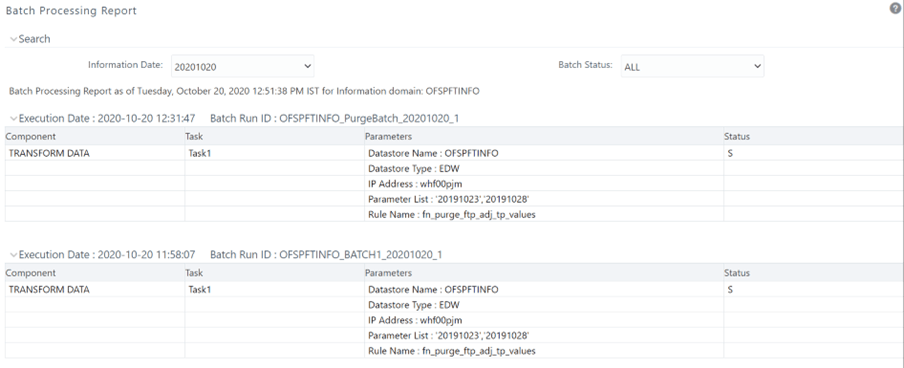The width and height of the screenshot is (904, 368).
Task: Open the Batch Status dropdown
Action: tap(692, 66)
